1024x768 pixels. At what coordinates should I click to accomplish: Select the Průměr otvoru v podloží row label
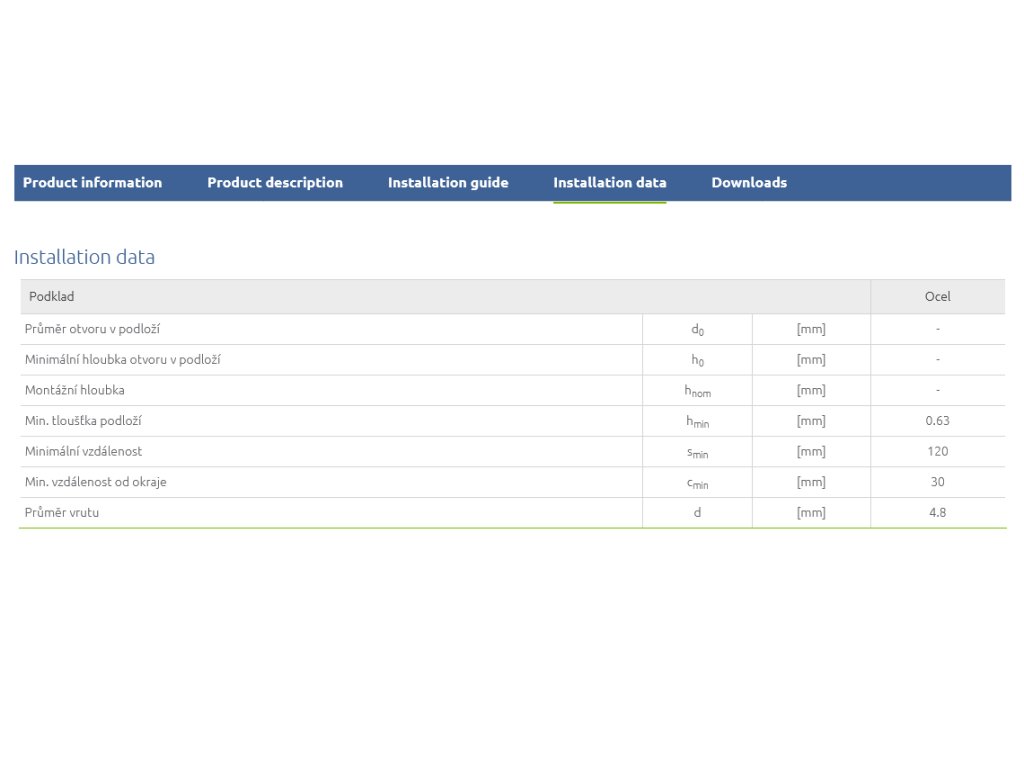(92, 329)
